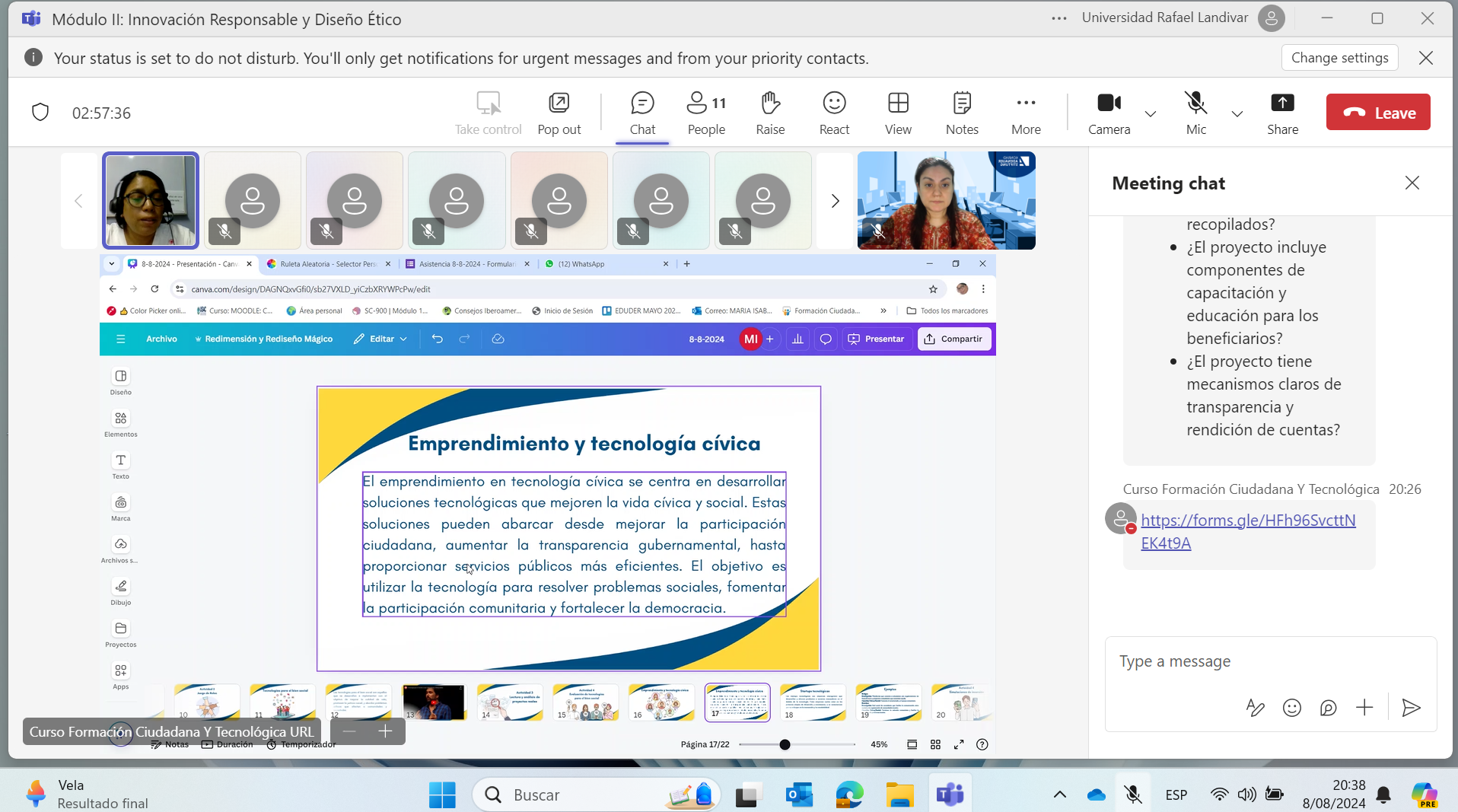Toggle the camera on
This screenshot has width=1458, height=812.
coord(1109,113)
